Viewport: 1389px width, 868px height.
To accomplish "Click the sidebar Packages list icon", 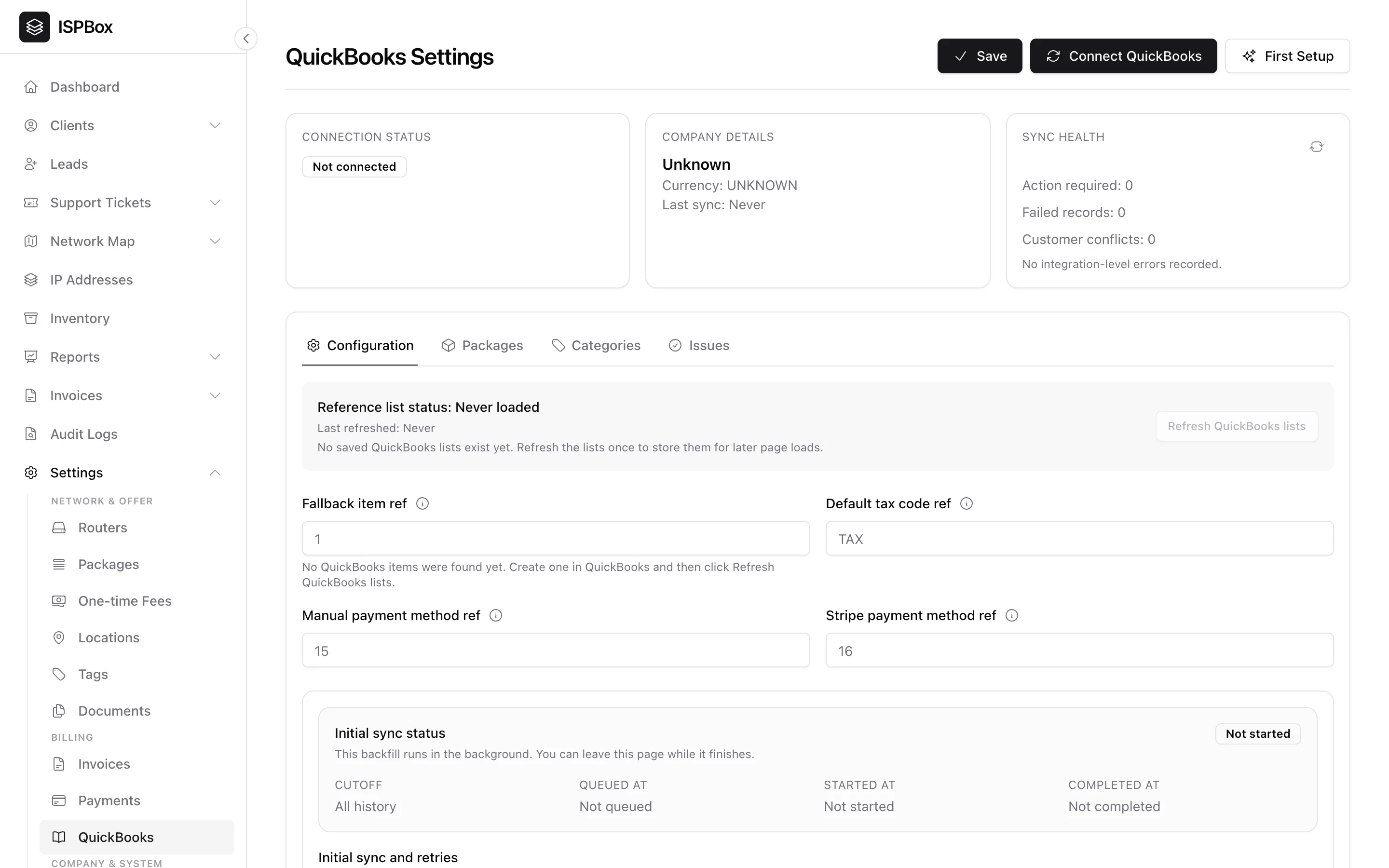I will pyautogui.click(x=58, y=564).
